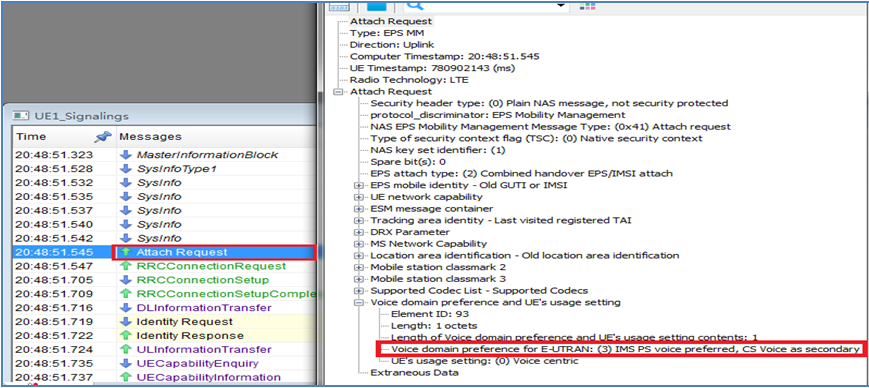Click the uplink arrow beside ULInformationTransfer

click(x=126, y=349)
